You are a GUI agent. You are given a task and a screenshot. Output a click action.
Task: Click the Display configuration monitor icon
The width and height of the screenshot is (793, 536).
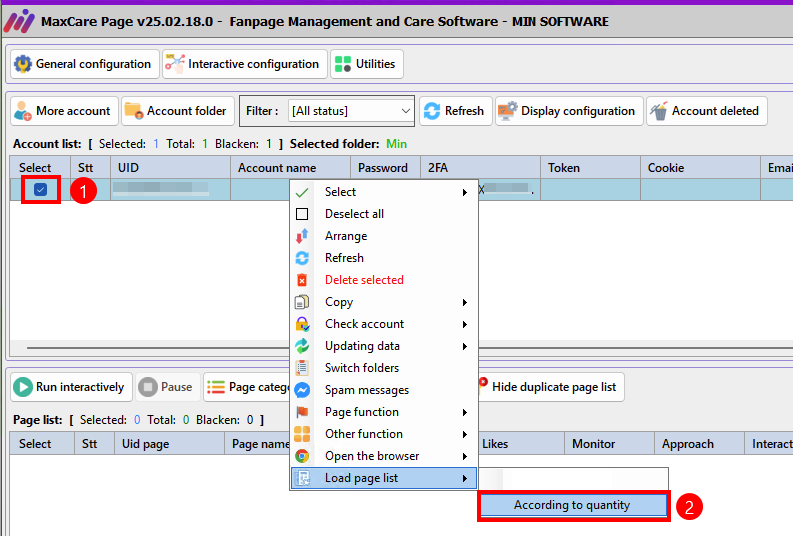508,111
